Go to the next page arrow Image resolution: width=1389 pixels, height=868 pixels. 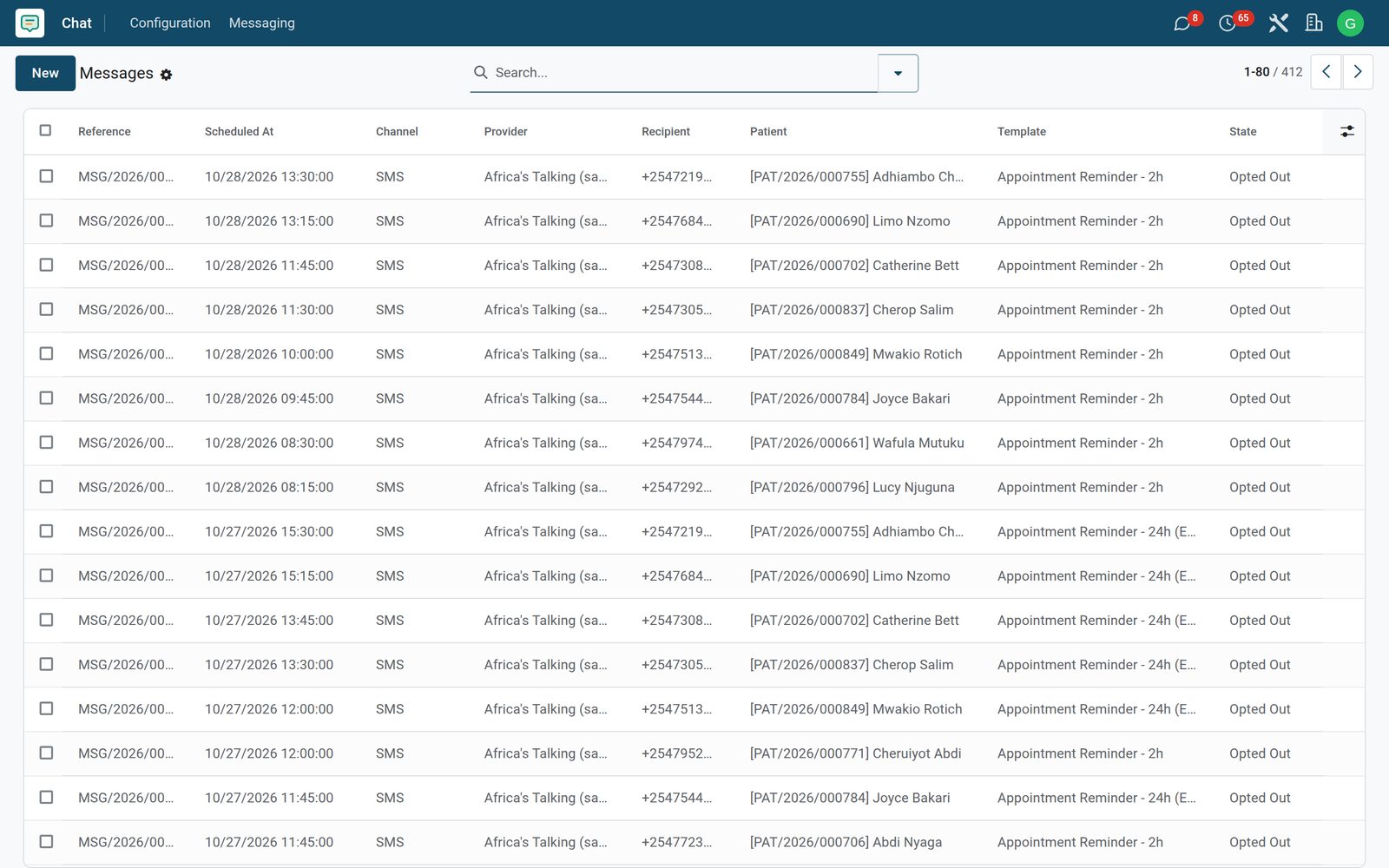click(x=1358, y=72)
